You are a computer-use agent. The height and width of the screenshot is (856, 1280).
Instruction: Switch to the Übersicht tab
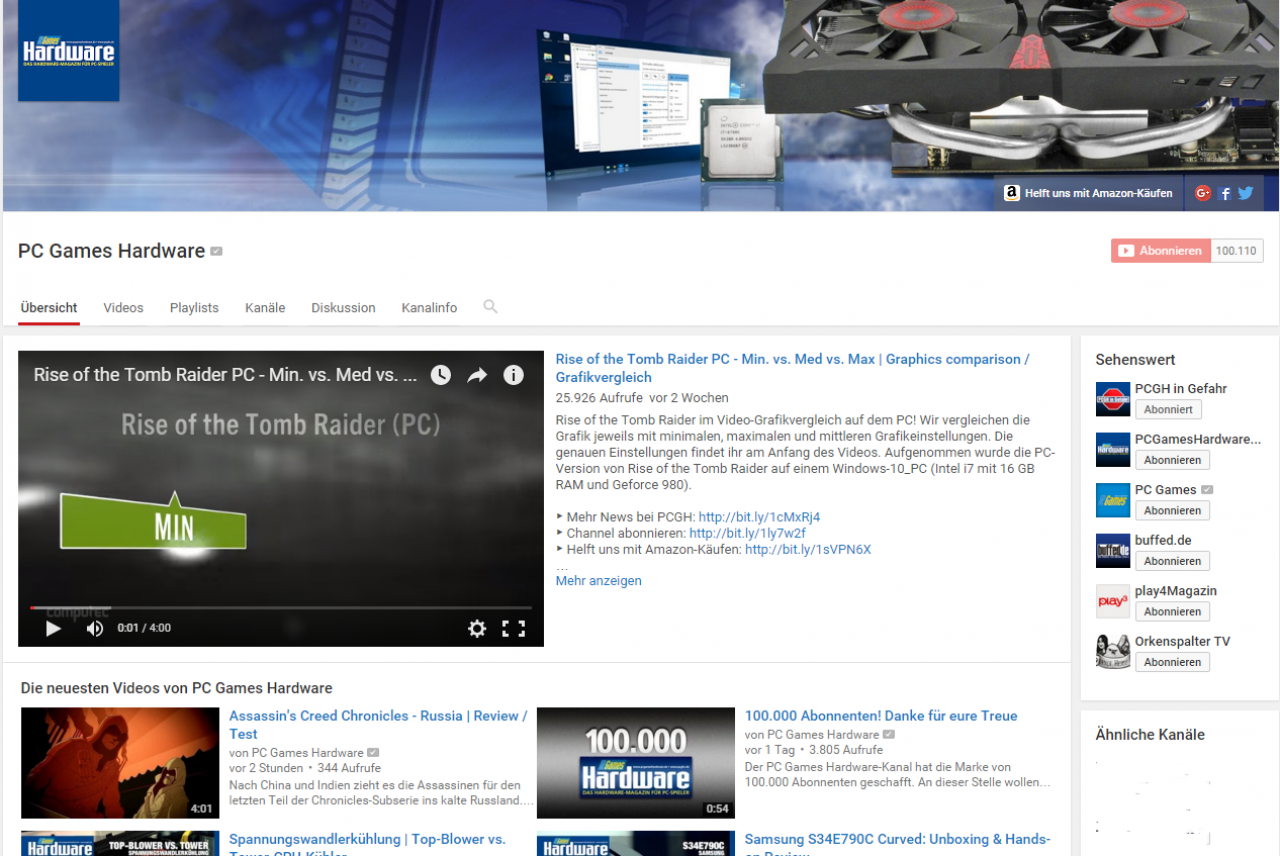pos(49,308)
